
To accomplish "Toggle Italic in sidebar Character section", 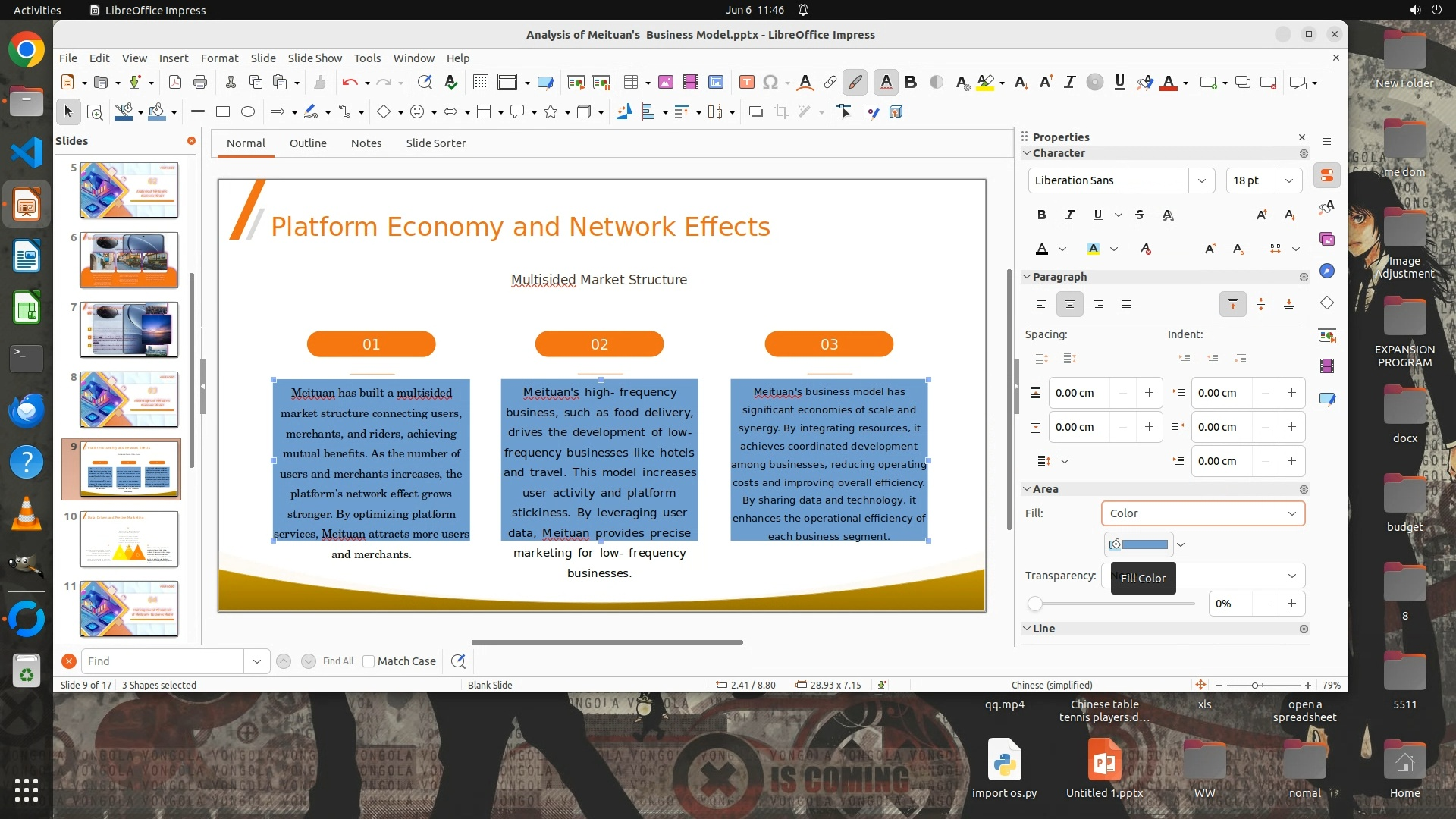I will (x=1070, y=215).
